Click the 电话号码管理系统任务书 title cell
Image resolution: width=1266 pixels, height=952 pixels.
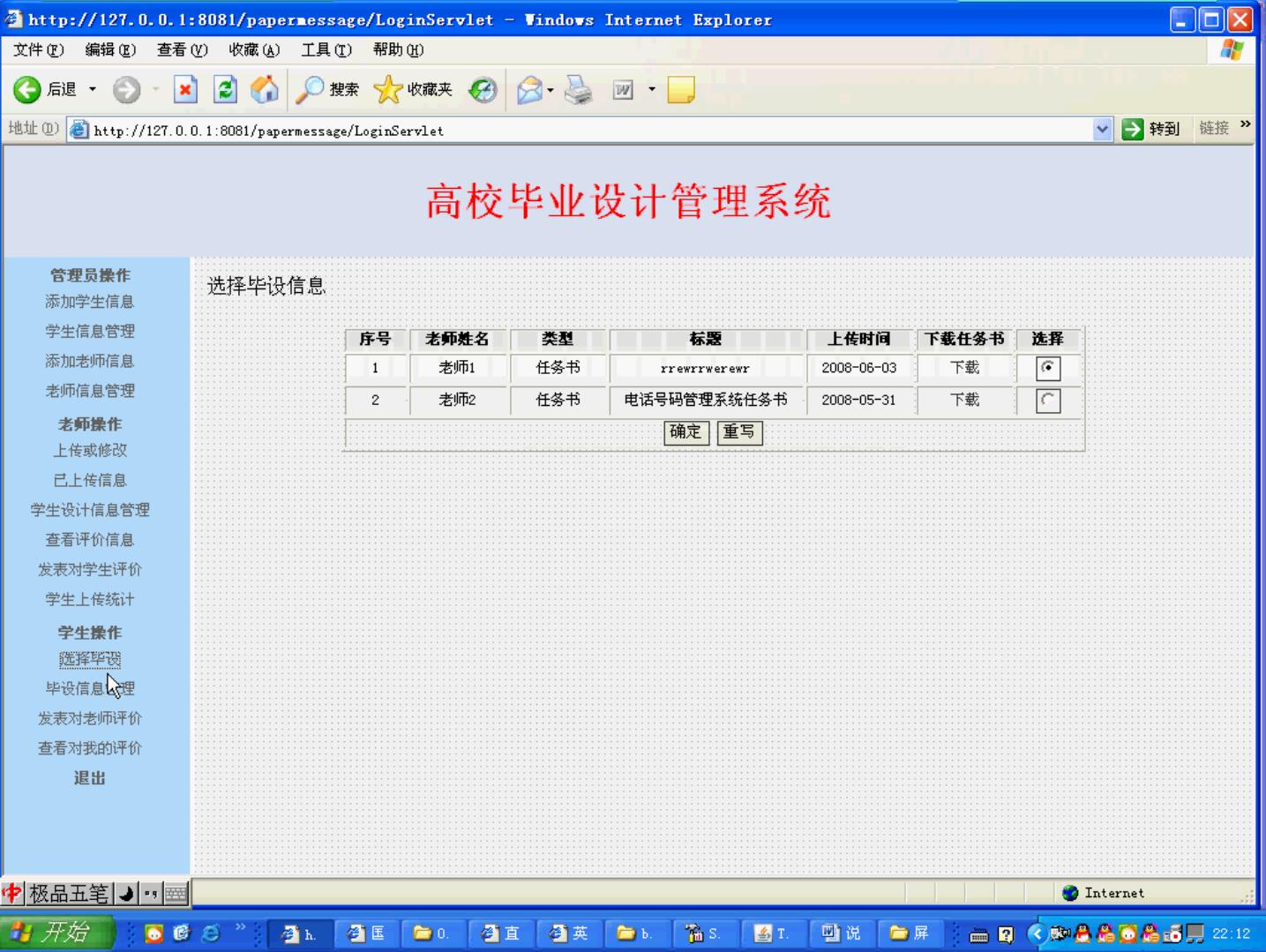[706, 400]
